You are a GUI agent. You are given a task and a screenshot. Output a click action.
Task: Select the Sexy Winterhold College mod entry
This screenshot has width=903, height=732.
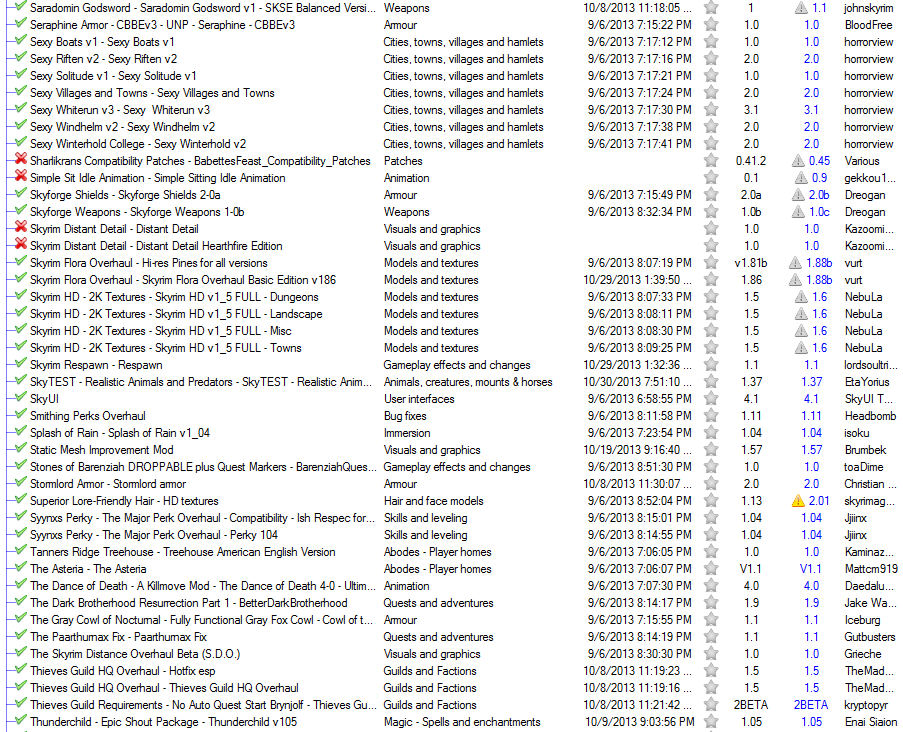[138, 144]
